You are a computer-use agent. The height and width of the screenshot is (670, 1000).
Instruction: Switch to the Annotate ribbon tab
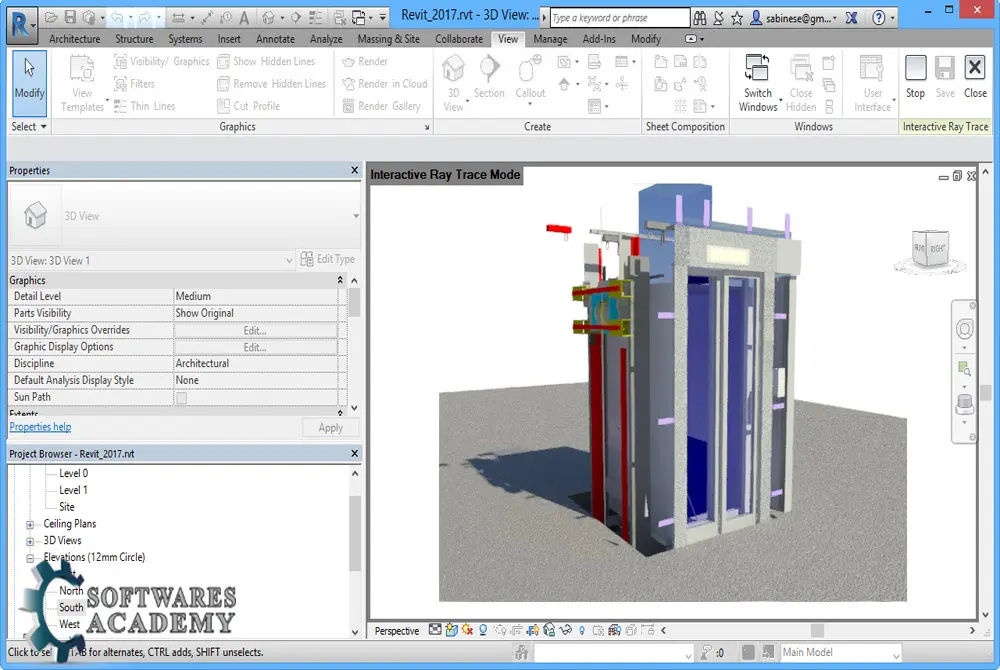click(x=275, y=39)
